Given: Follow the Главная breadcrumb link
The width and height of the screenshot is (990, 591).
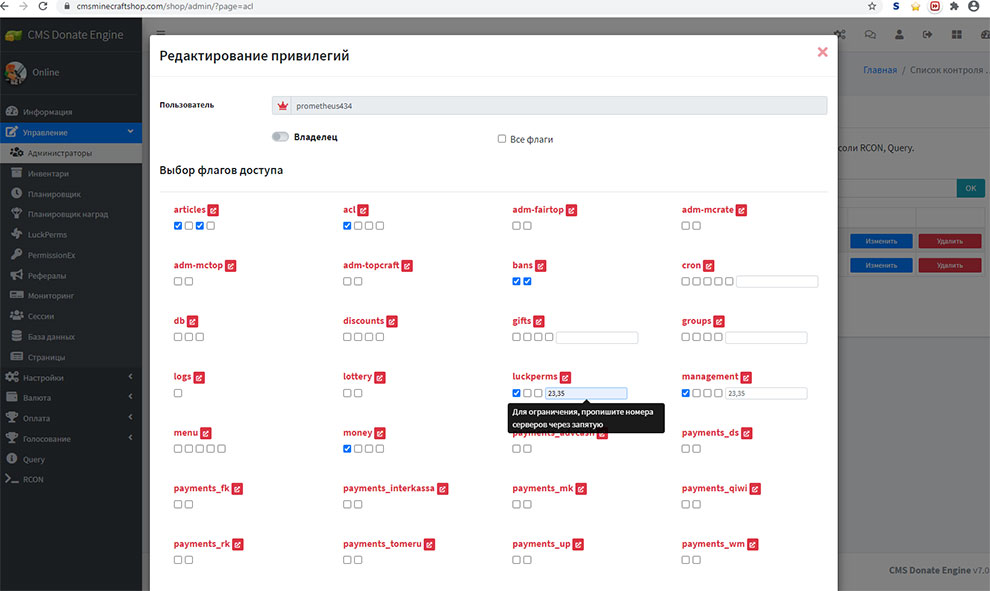Looking at the screenshot, I should click(879, 71).
